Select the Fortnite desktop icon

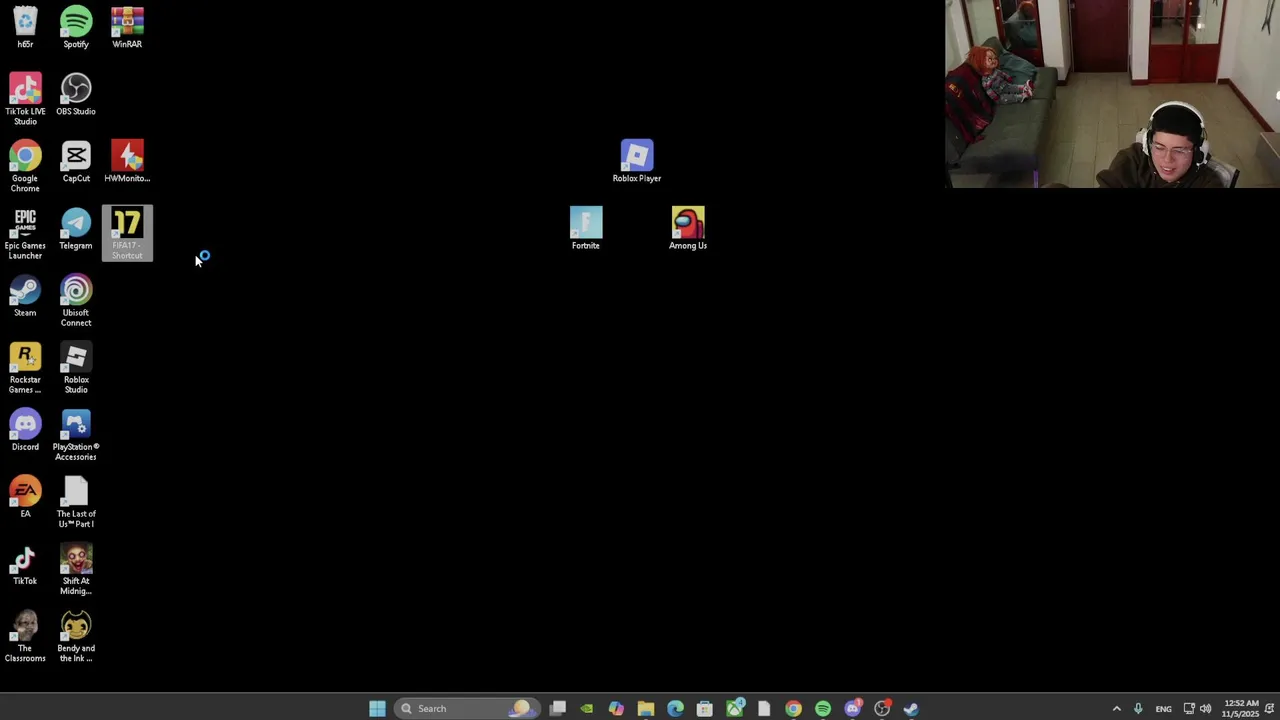(x=586, y=229)
